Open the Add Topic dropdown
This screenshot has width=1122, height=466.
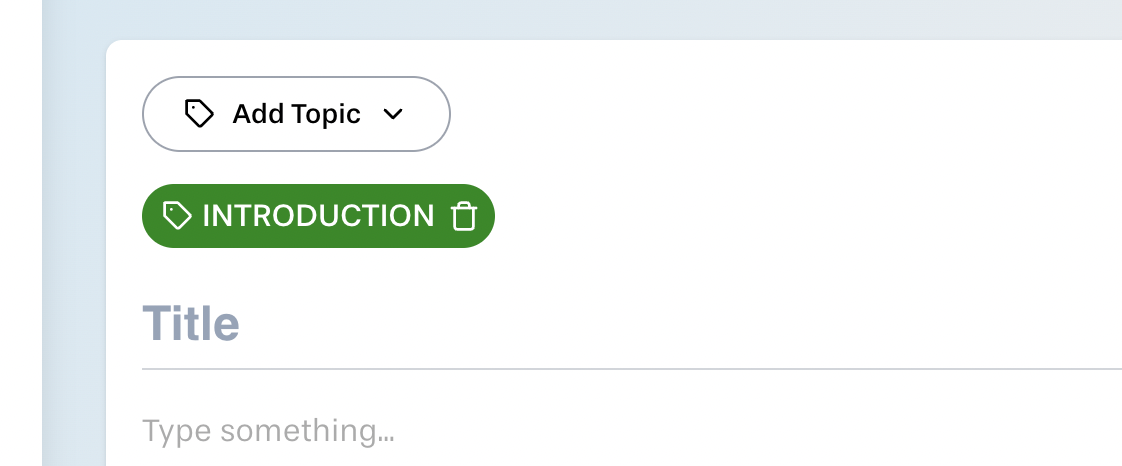pyautogui.click(x=296, y=114)
